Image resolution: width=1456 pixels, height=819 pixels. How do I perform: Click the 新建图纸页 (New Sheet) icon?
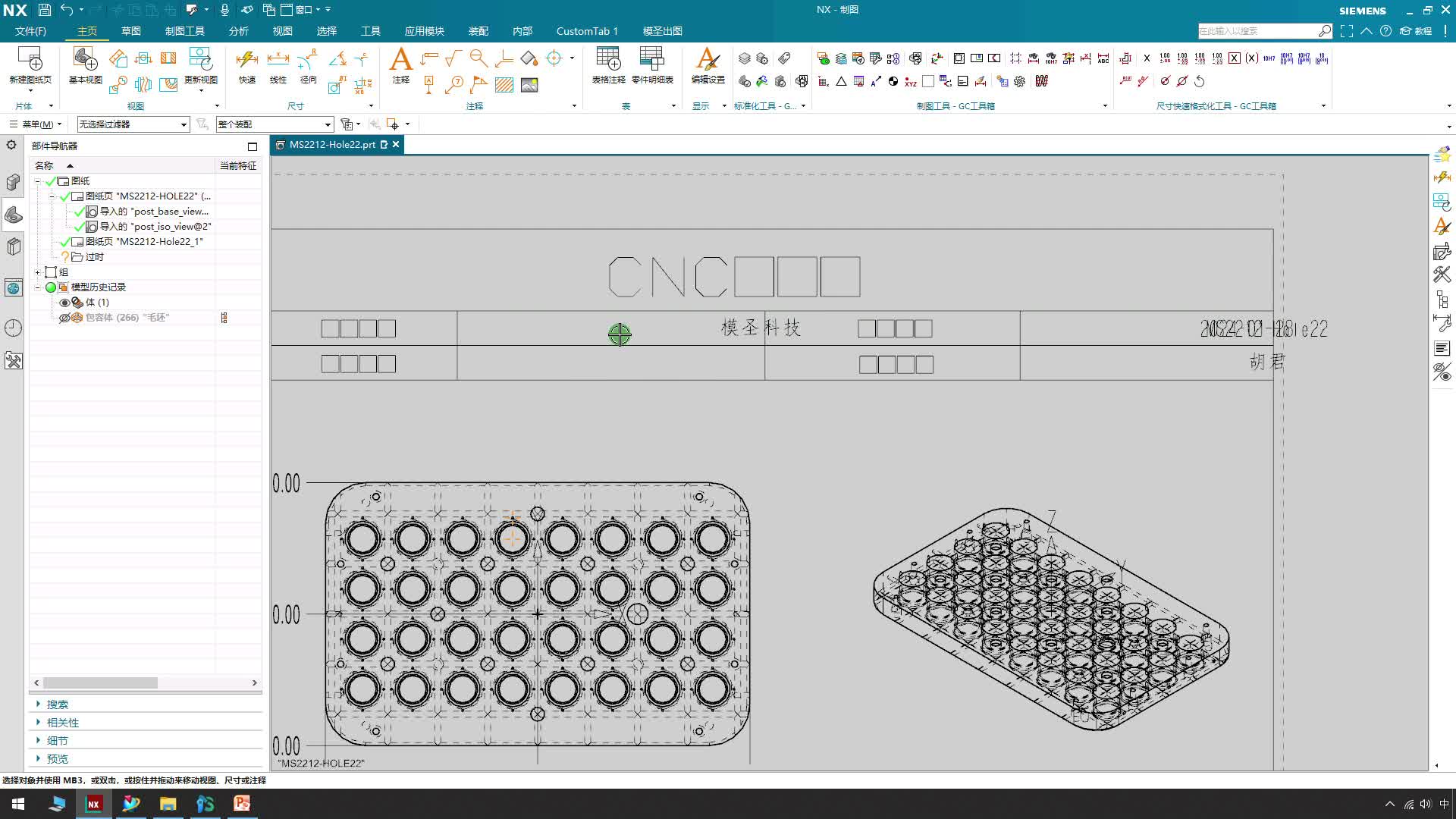point(30,58)
